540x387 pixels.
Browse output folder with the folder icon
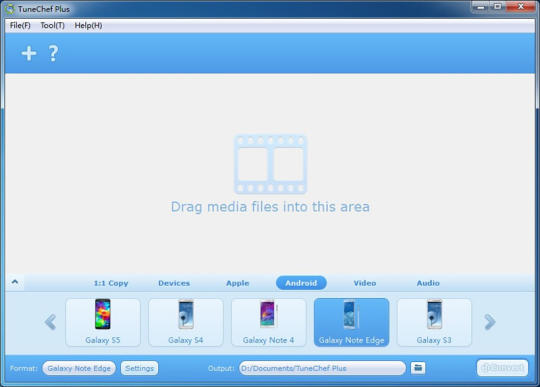click(418, 368)
